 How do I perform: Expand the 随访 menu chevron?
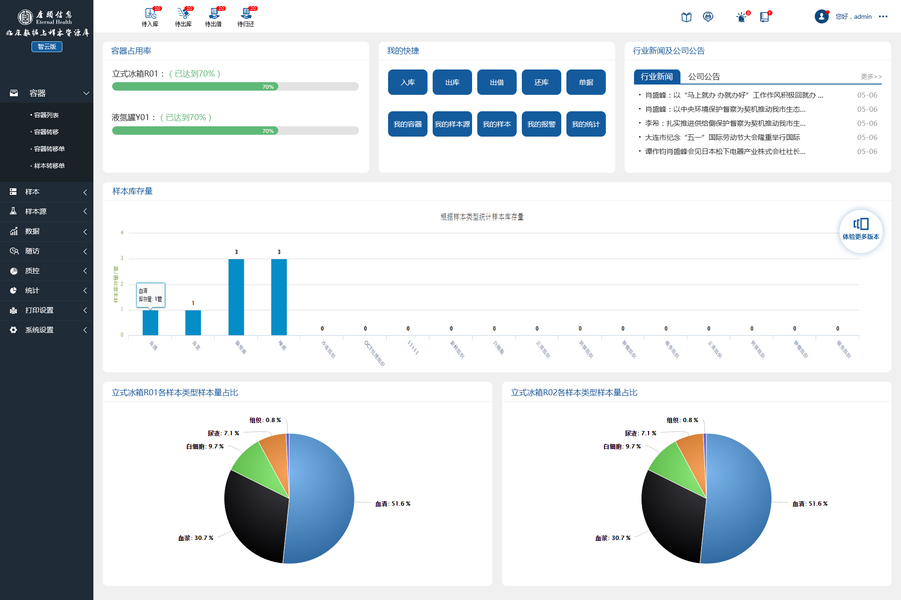pos(85,251)
